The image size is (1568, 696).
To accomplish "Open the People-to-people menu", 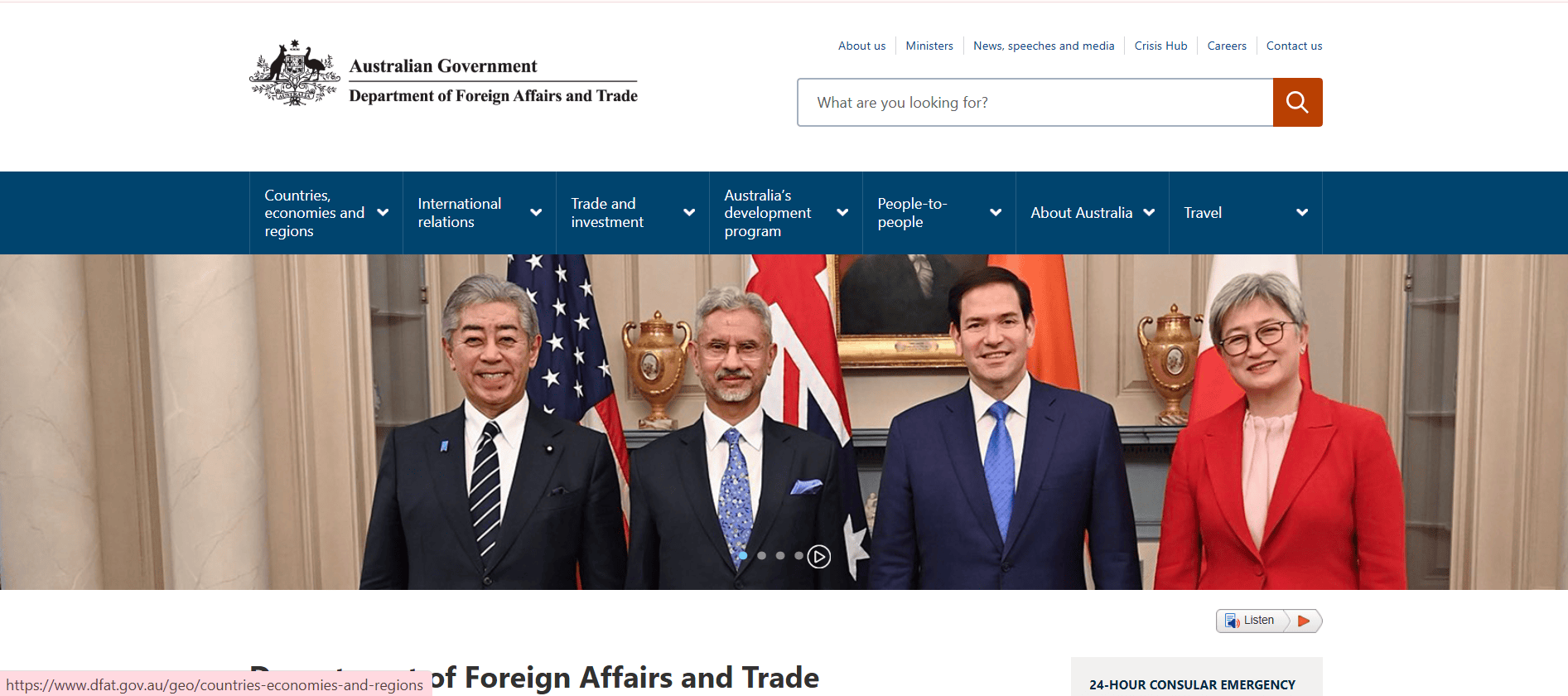I will (939, 213).
